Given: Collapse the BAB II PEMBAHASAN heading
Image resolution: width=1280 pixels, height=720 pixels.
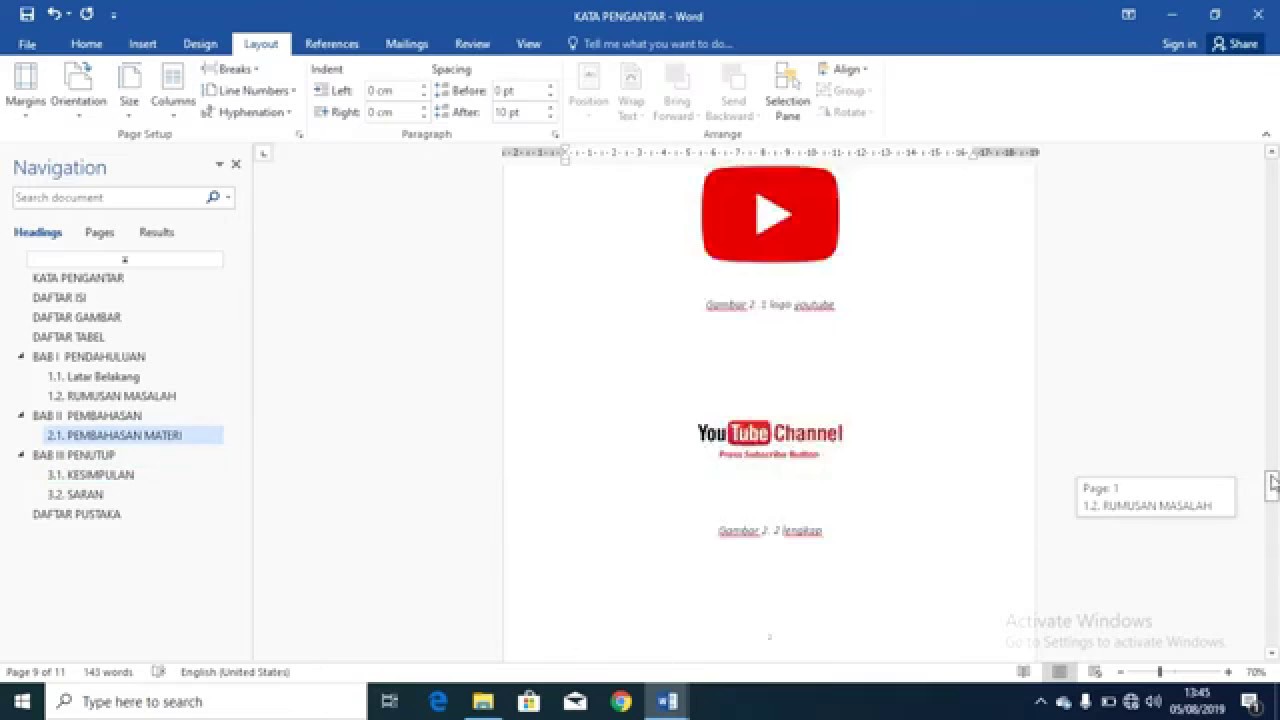Looking at the screenshot, I should pyautogui.click(x=21, y=415).
